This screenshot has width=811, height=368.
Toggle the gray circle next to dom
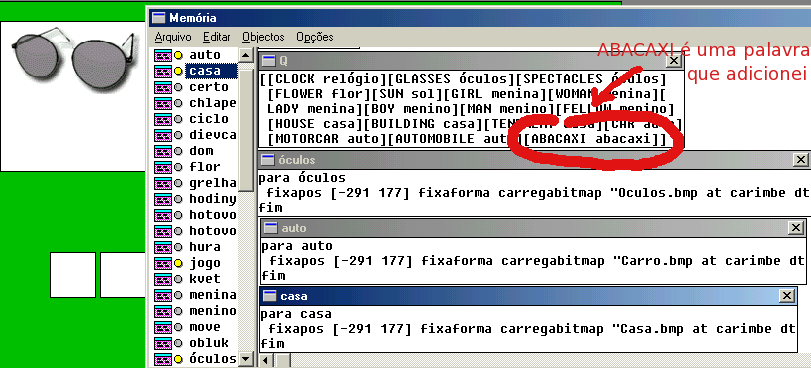pyautogui.click(x=178, y=151)
